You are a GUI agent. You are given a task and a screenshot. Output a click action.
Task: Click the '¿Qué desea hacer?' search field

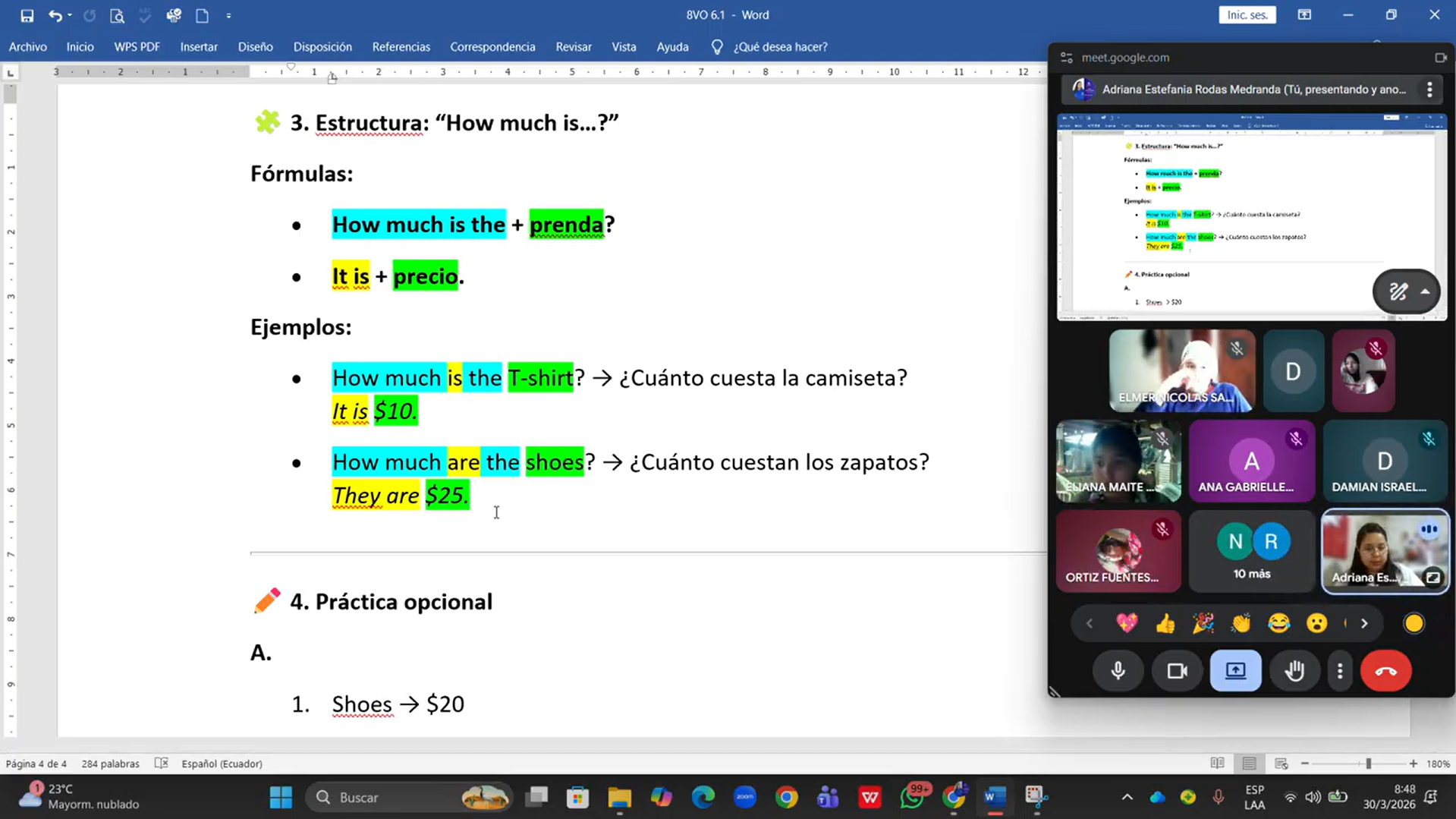[x=780, y=47]
